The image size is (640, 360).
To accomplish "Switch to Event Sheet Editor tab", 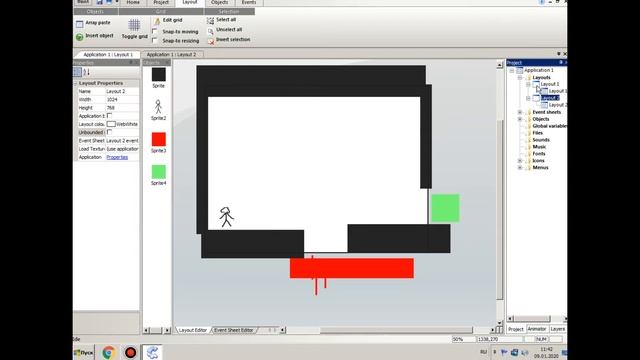I will coord(234,330).
